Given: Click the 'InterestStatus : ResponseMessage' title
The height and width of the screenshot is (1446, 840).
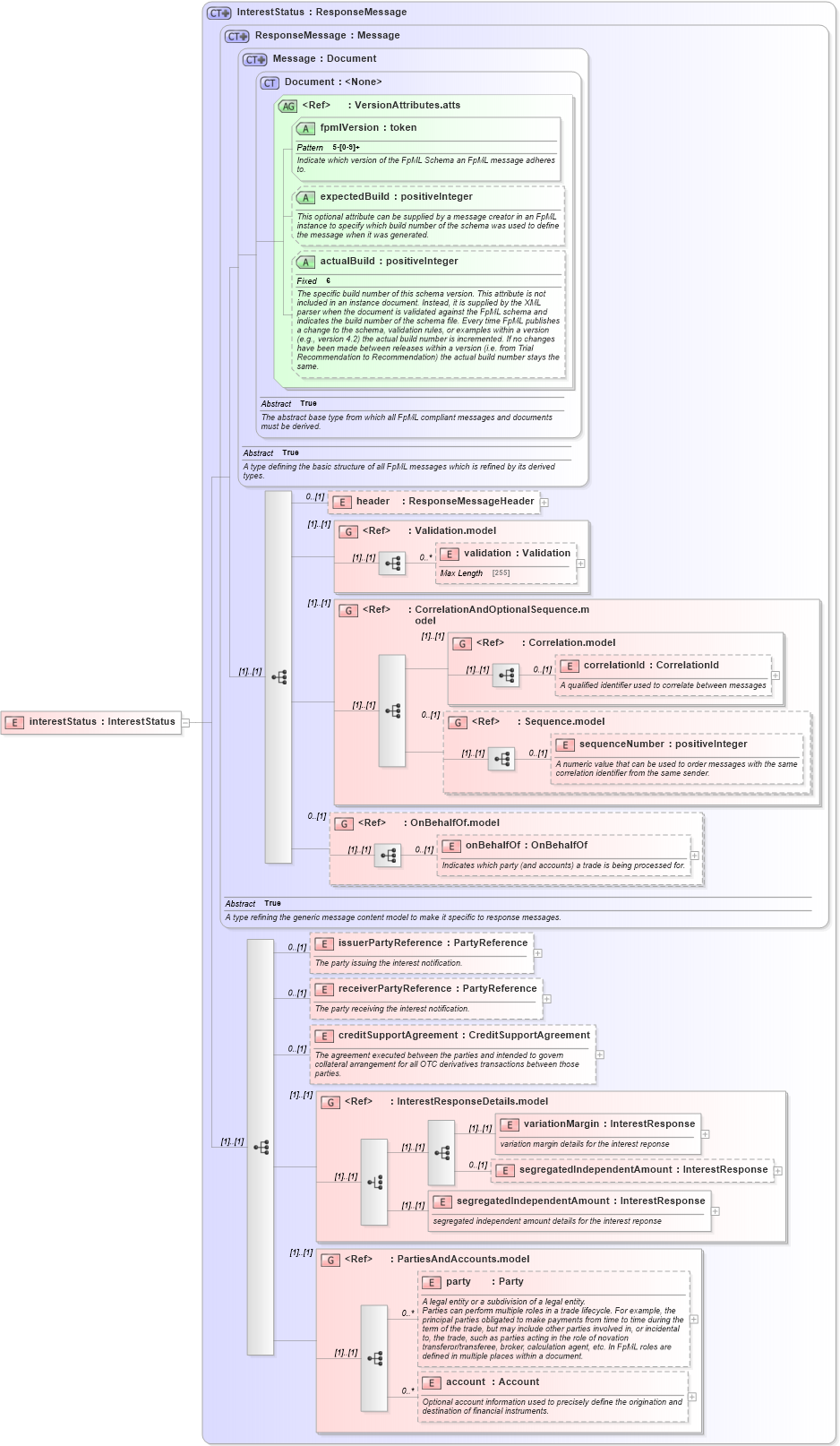Looking at the screenshot, I should [x=321, y=13].
